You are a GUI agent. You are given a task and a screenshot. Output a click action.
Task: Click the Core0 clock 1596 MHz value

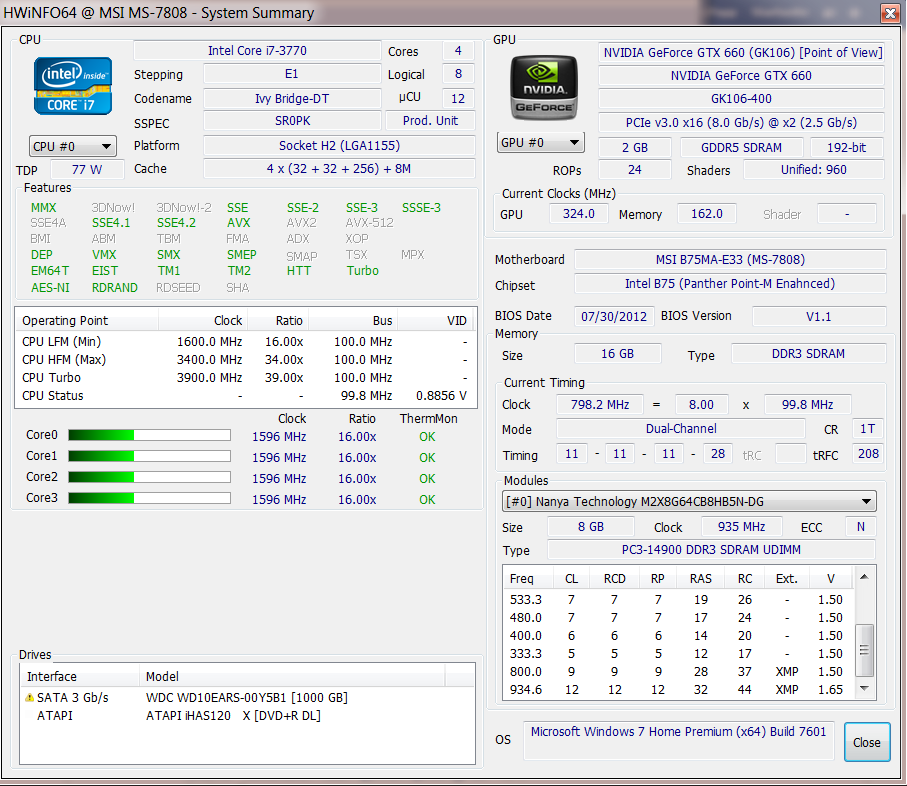pyautogui.click(x=279, y=437)
